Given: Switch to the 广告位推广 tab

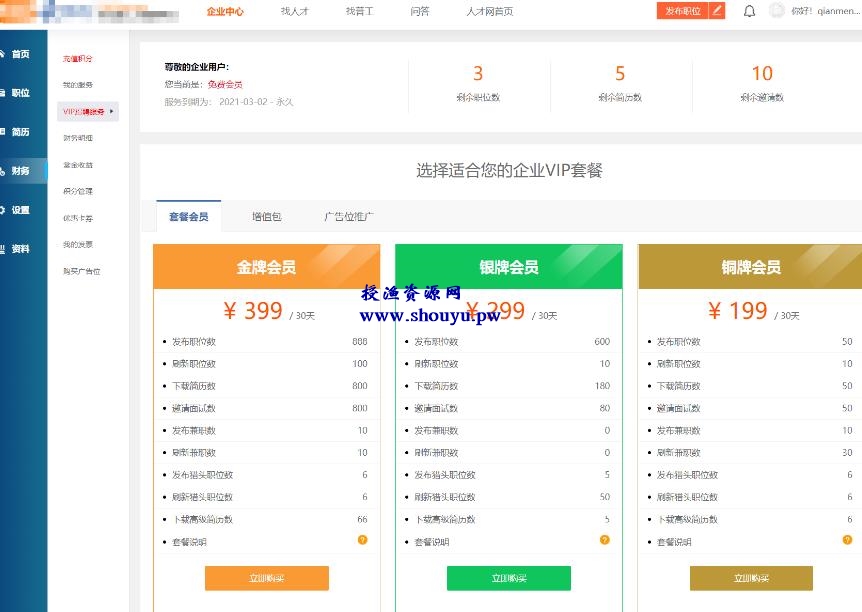Looking at the screenshot, I should point(349,217).
